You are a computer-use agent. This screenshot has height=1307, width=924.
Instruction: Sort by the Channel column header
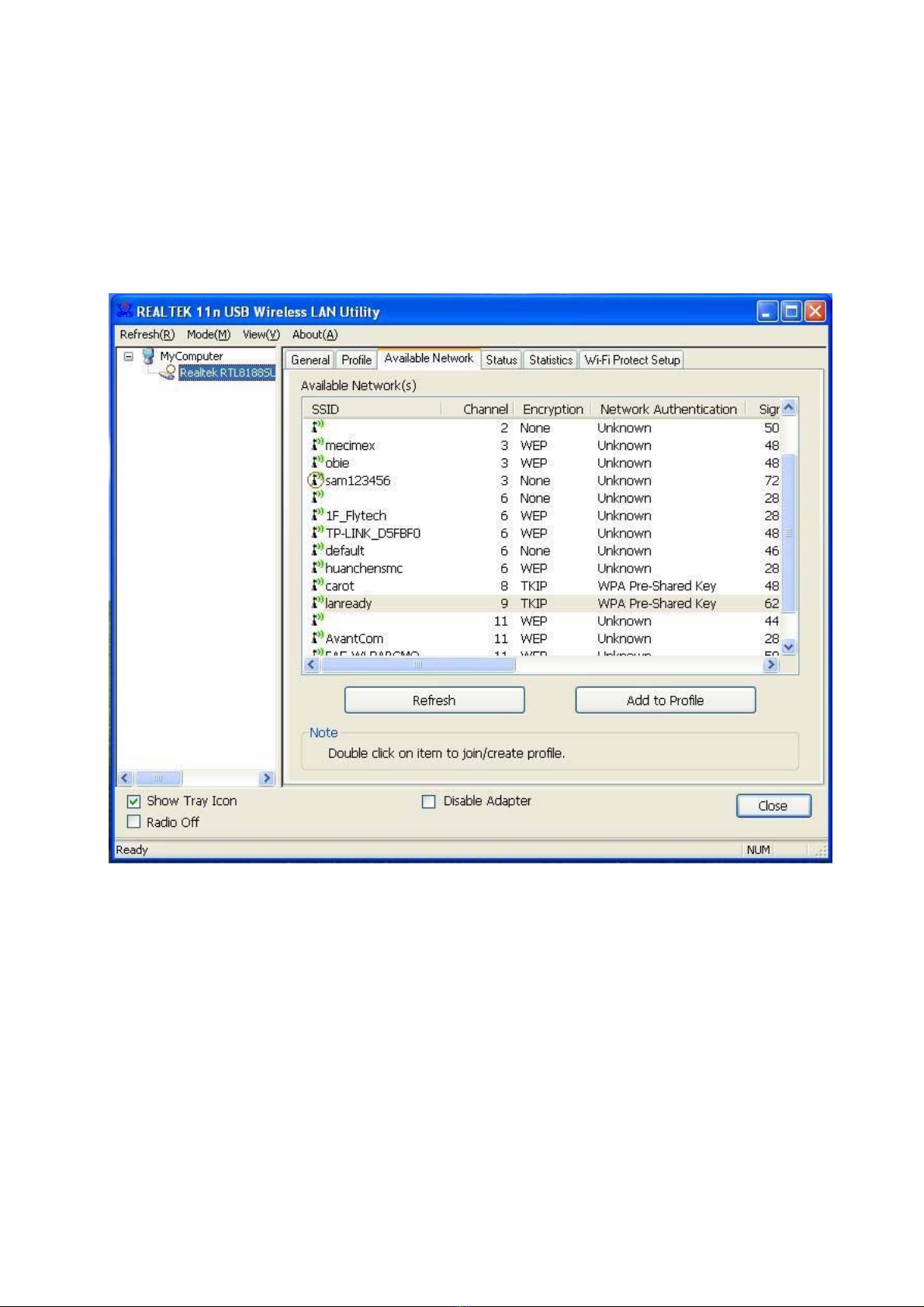pyautogui.click(x=476, y=409)
